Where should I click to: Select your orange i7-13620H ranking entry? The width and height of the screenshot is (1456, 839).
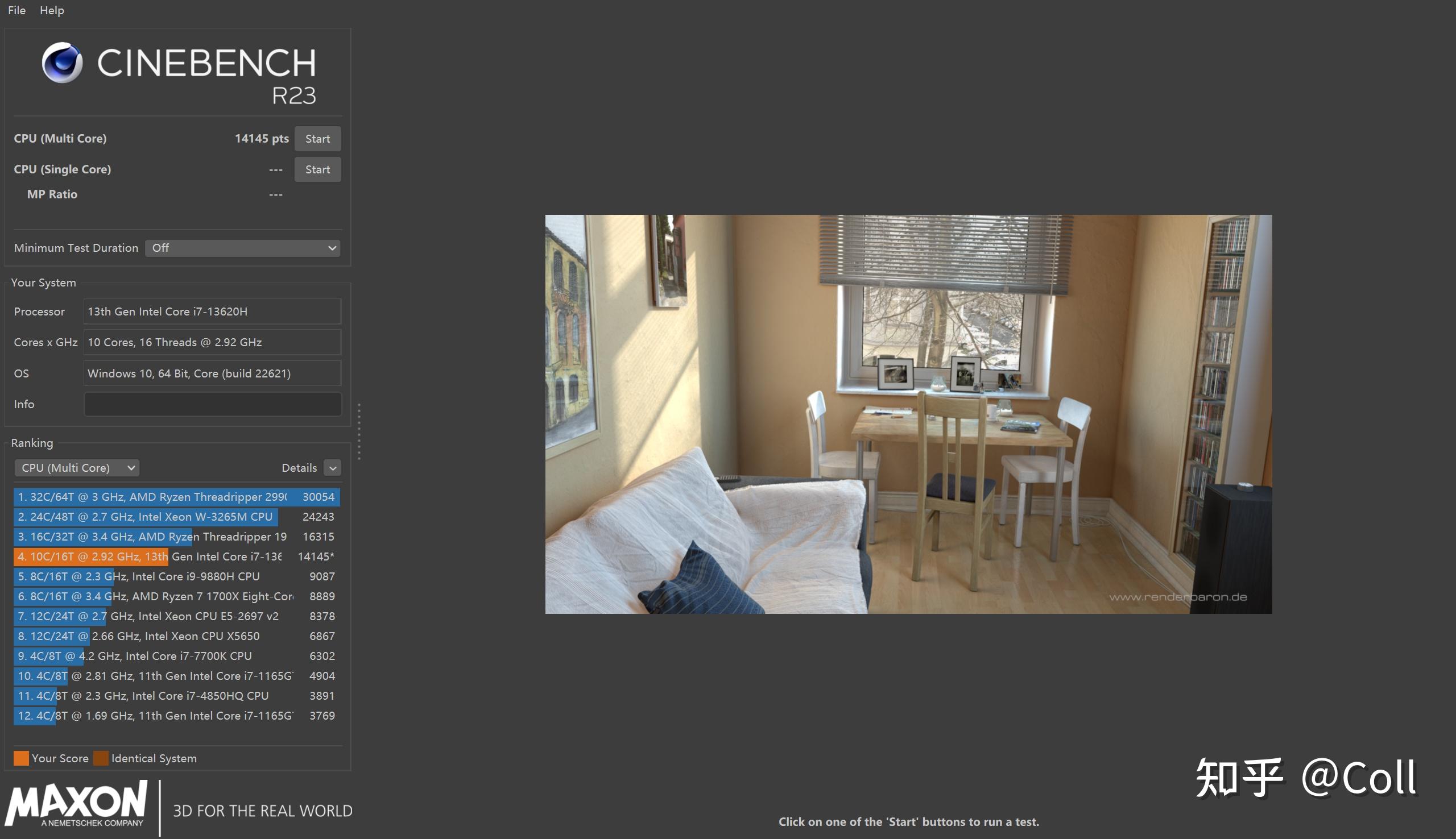176,556
